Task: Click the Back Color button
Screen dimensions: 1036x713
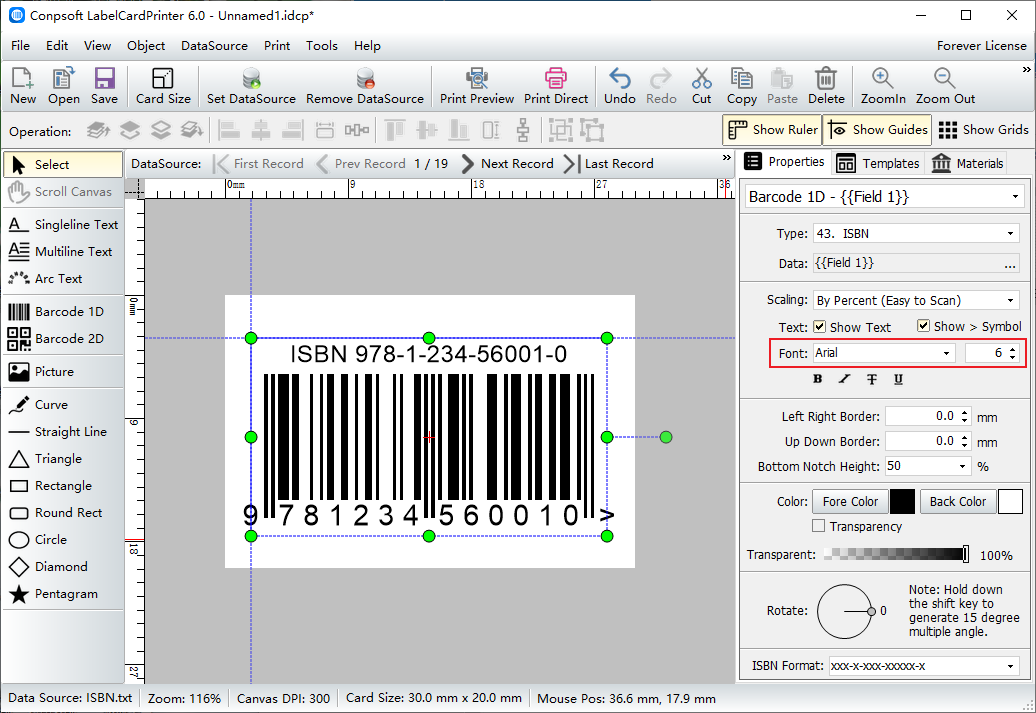Action: coord(957,502)
